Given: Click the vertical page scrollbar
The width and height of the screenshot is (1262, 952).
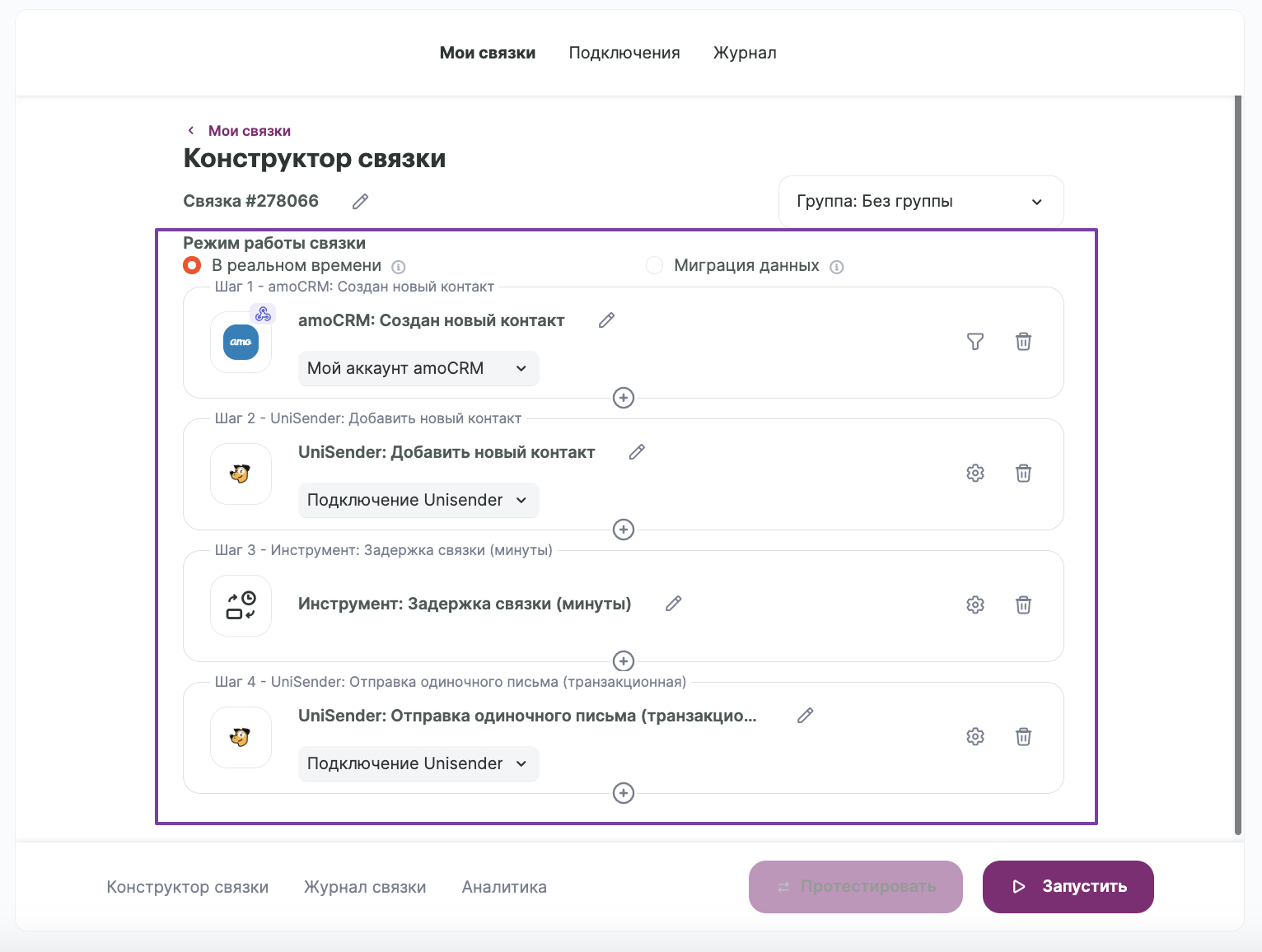Looking at the screenshot, I should coord(1238,465).
